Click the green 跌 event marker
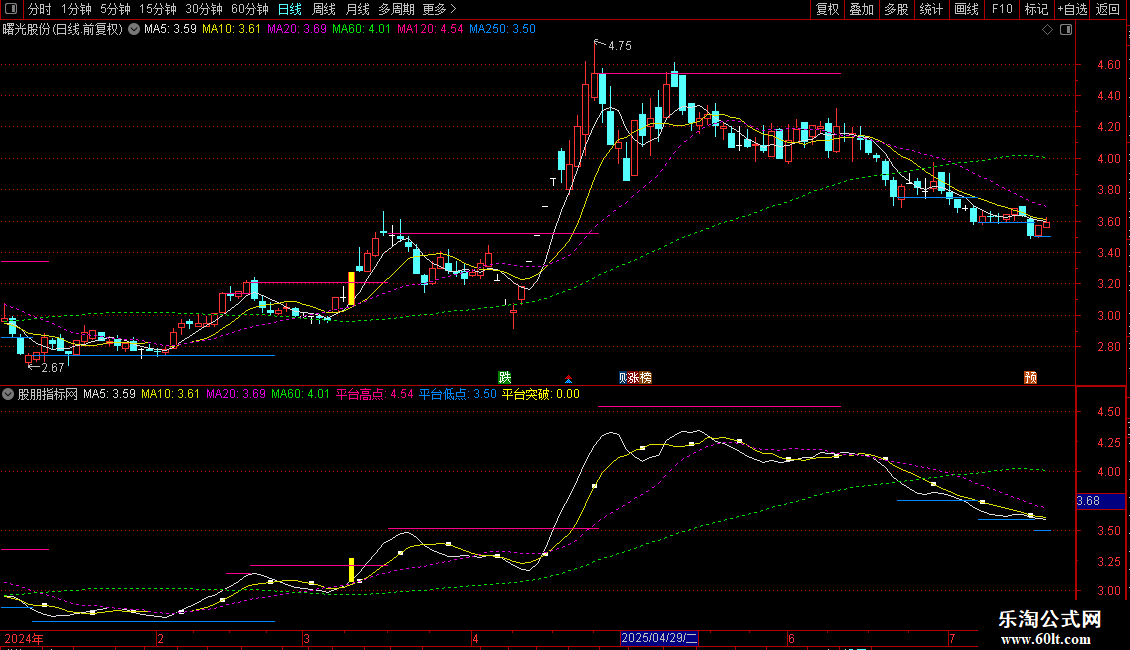The image size is (1130, 650). coord(504,378)
